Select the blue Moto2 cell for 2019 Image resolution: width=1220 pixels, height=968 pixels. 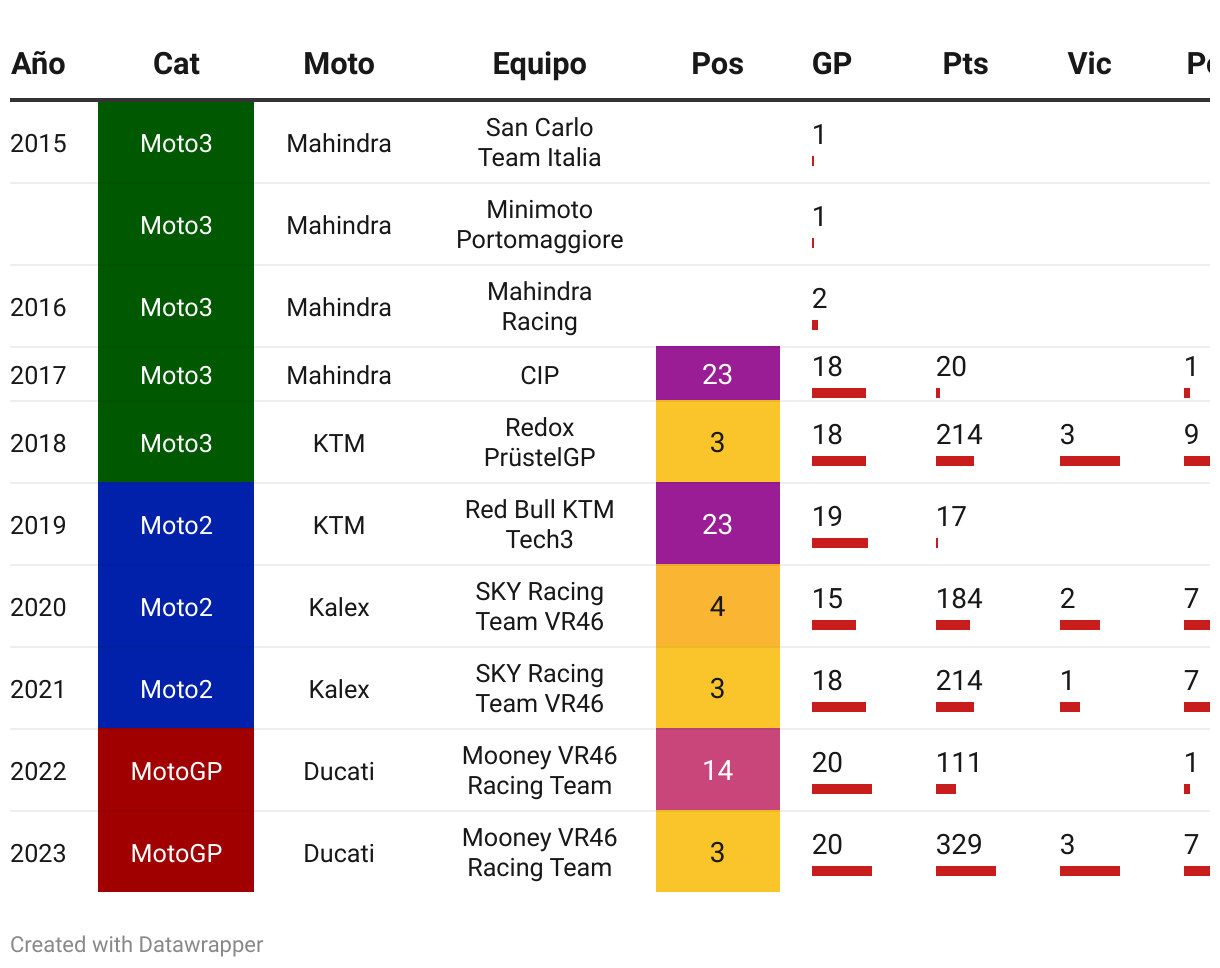(x=176, y=525)
